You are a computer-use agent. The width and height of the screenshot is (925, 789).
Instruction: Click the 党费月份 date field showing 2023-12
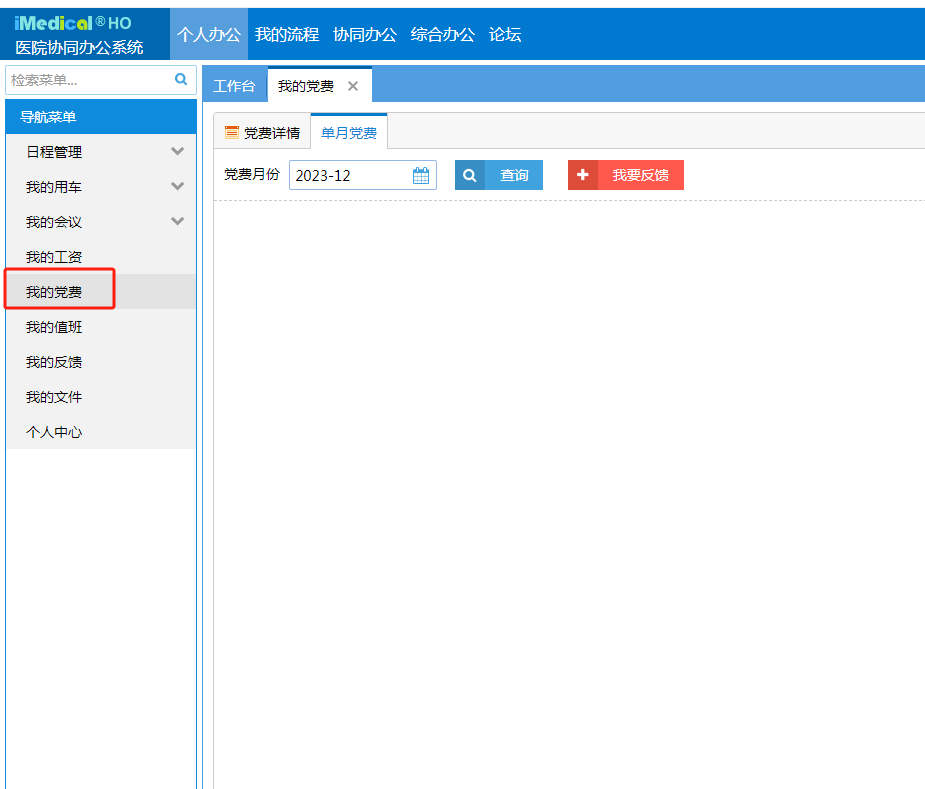coord(350,176)
